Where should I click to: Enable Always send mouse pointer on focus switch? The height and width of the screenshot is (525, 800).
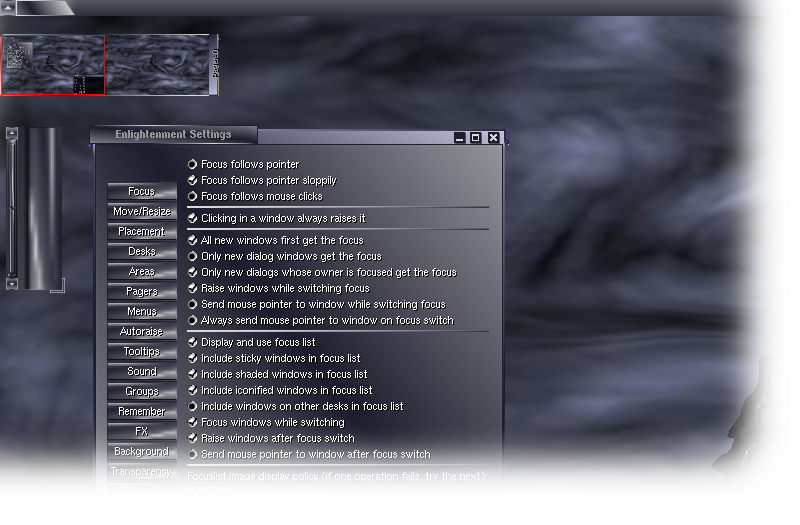click(x=192, y=320)
